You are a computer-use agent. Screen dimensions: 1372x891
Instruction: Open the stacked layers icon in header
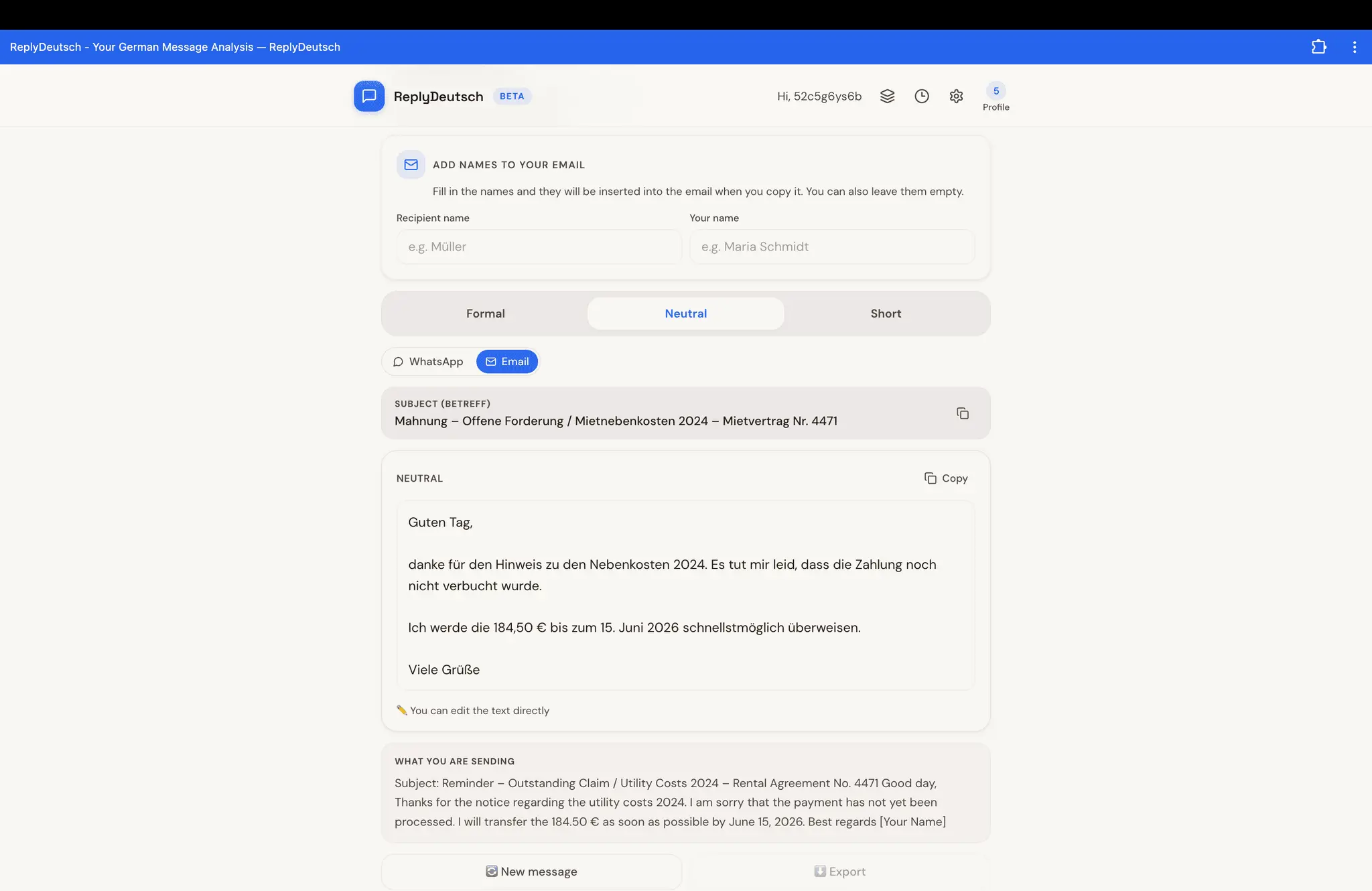[x=887, y=96]
